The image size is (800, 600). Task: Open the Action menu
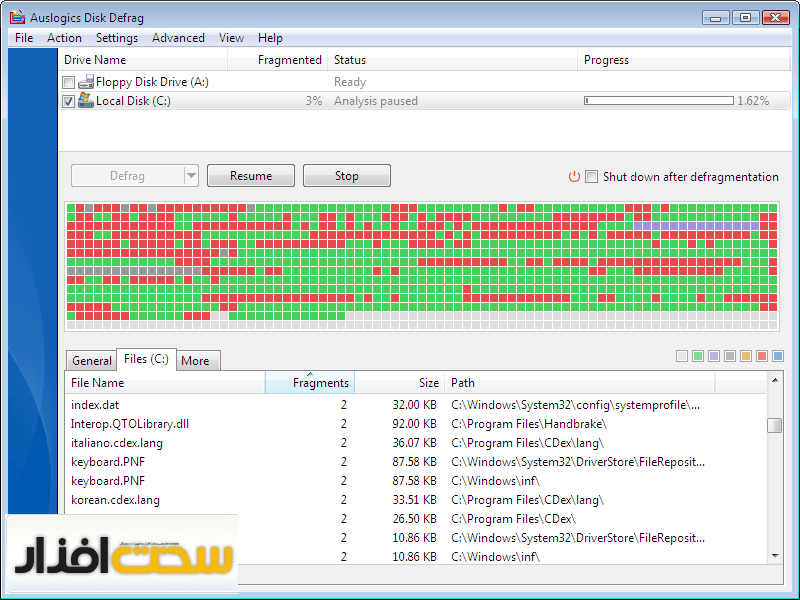pos(64,38)
